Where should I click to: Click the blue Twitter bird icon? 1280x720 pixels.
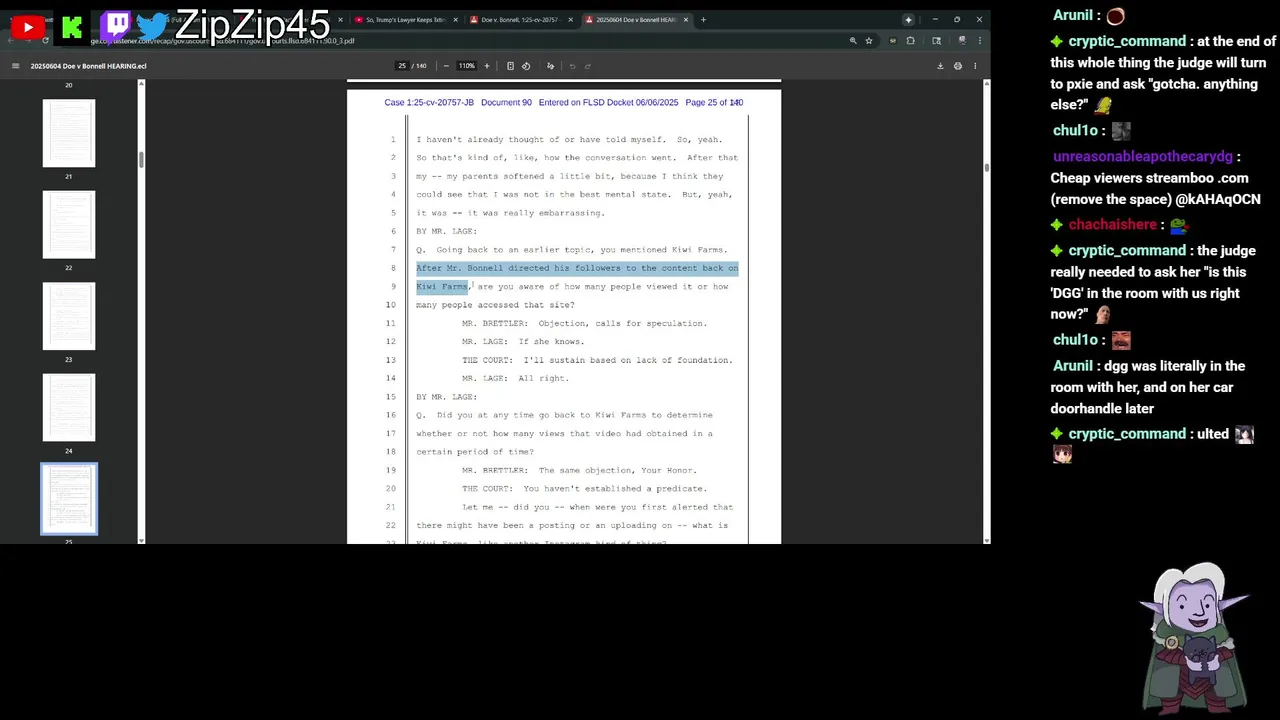152,26
